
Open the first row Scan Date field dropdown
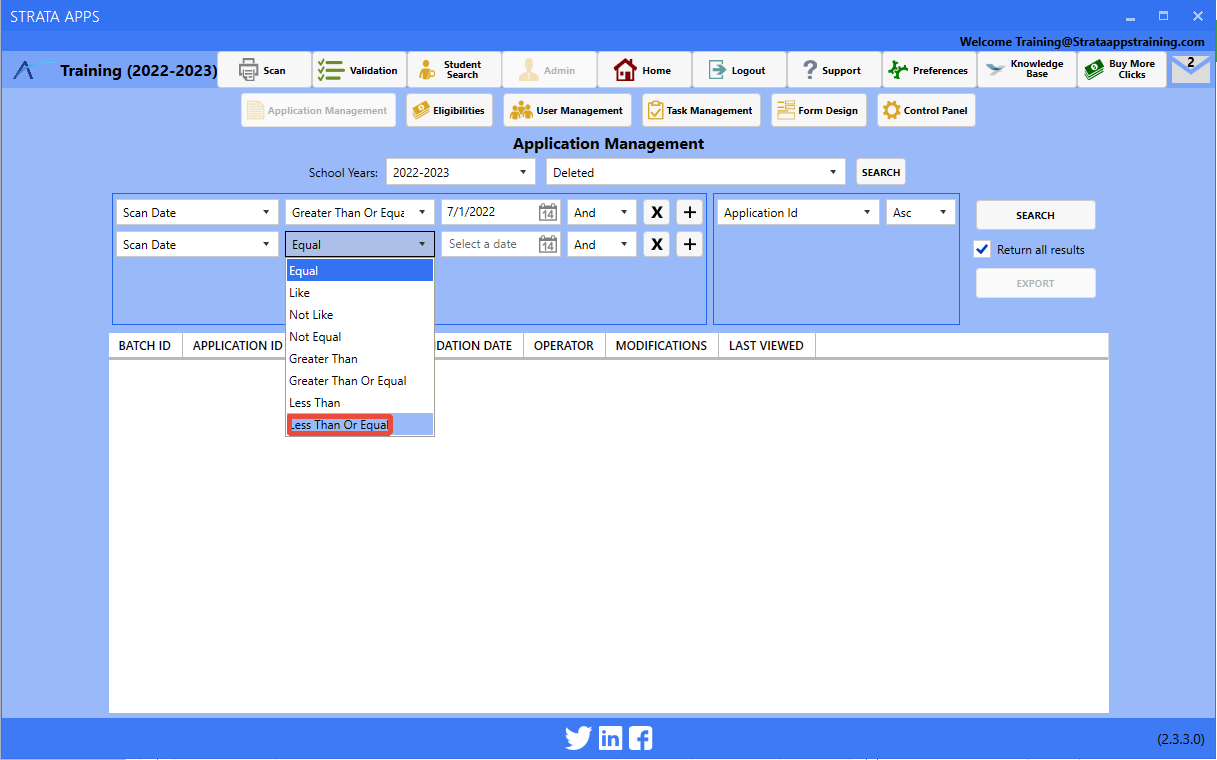[197, 212]
